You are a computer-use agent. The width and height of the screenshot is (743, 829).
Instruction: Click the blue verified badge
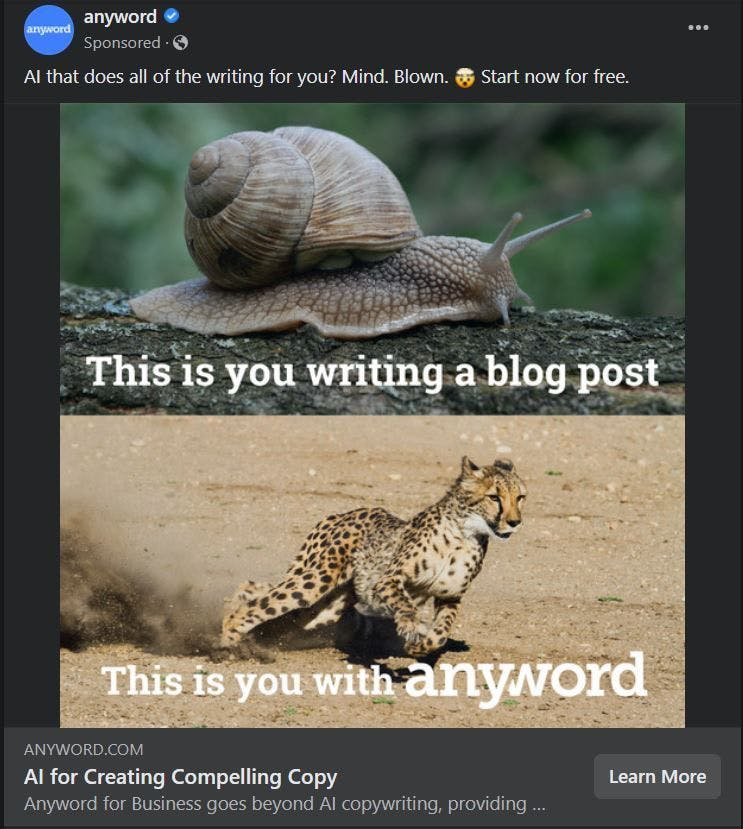pos(171,16)
